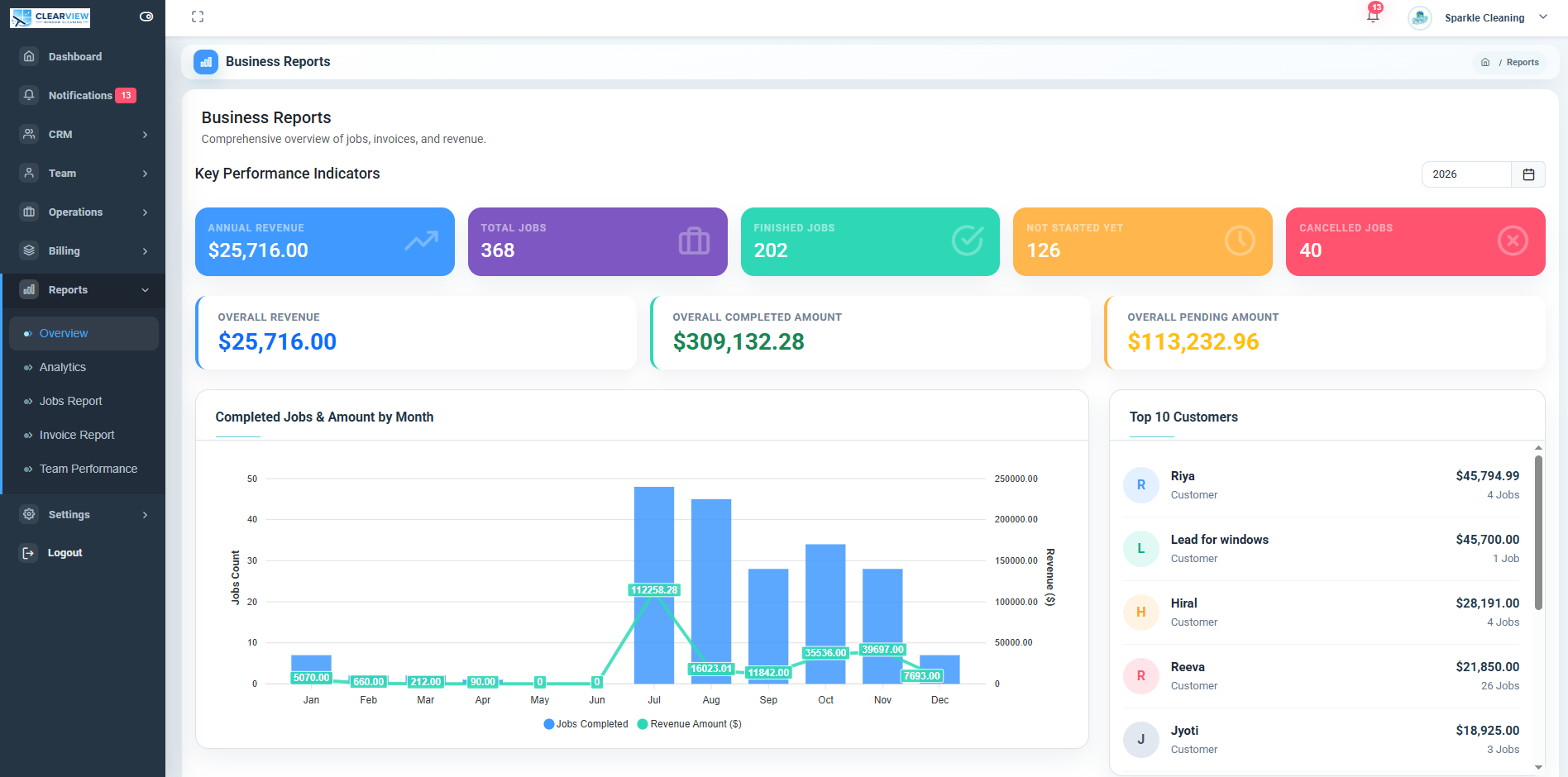Click the ClearView logo in sidebar

point(50,17)
